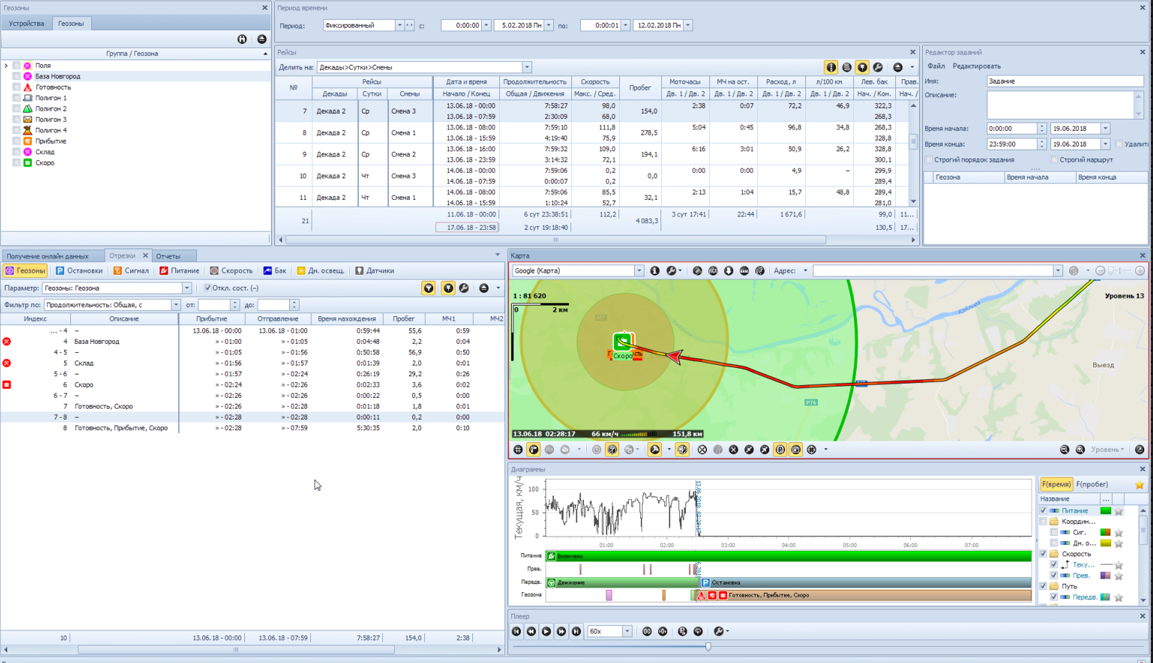
Task: Open the Фильтр по dropdown
Action: 176,305
